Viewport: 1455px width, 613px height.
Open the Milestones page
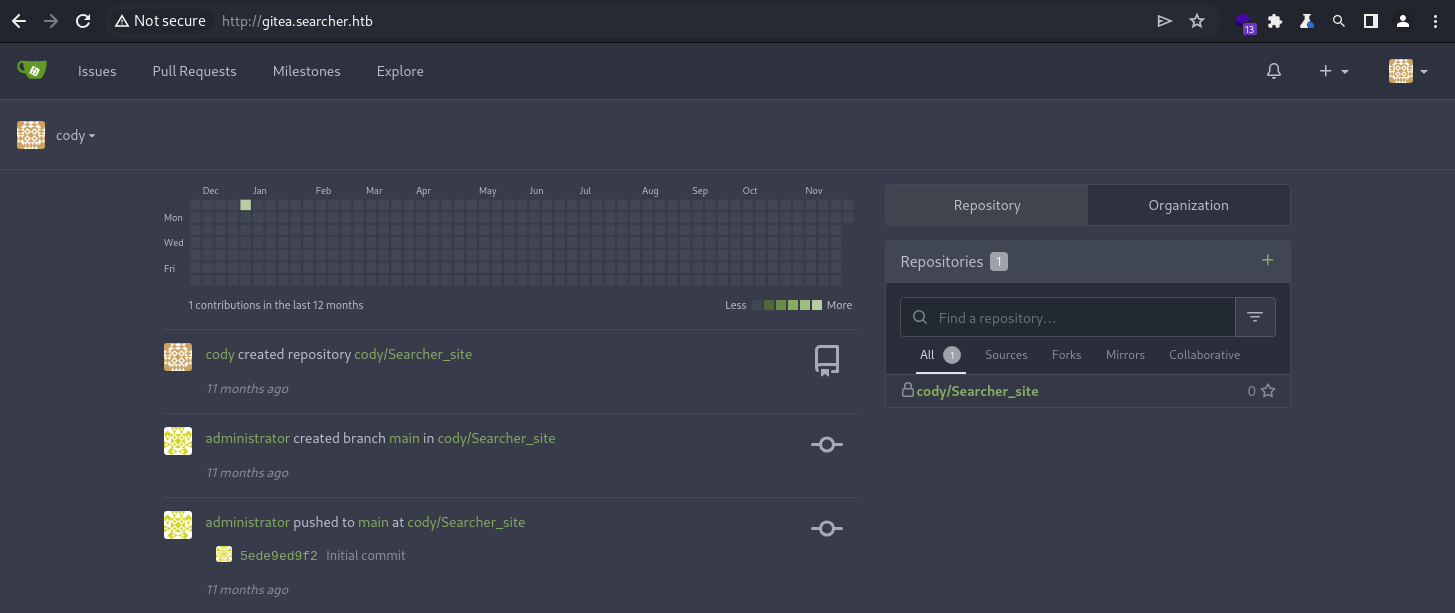[306, 71]
